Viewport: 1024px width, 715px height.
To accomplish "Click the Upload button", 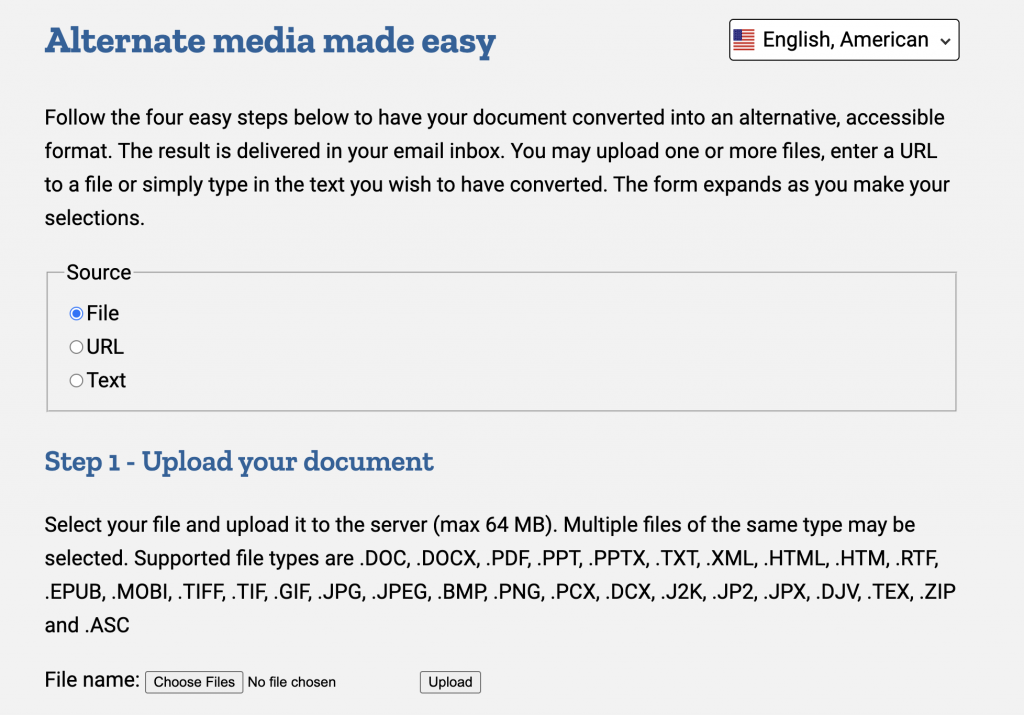I will (x=450, y=682).
